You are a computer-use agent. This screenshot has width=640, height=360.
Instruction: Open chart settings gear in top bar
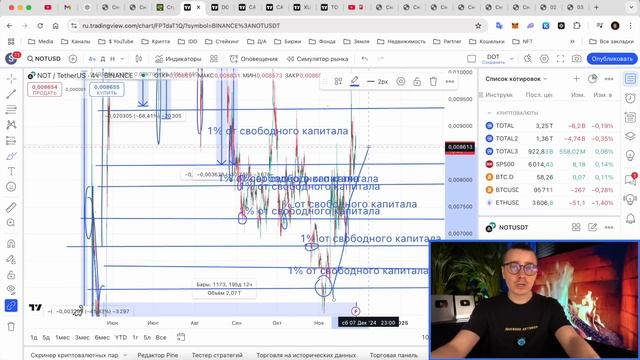544,59
